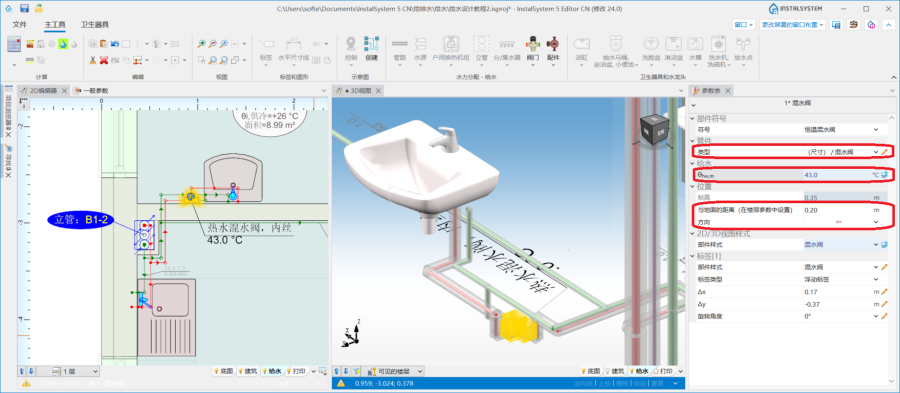Click the zoom in magnifier icon
Viewport: 900px width, 393px height.
201,44
